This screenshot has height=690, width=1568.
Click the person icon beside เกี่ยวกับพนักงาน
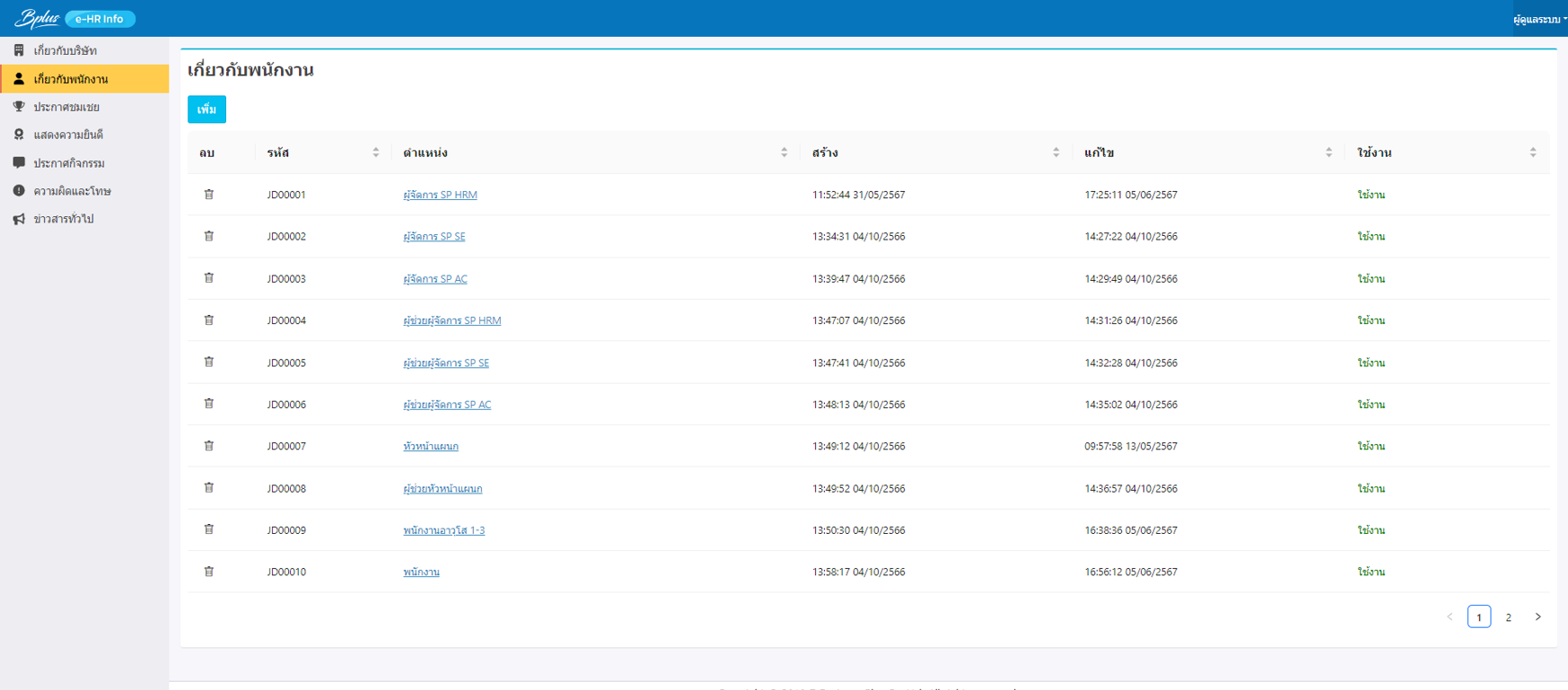pos(19,79)
